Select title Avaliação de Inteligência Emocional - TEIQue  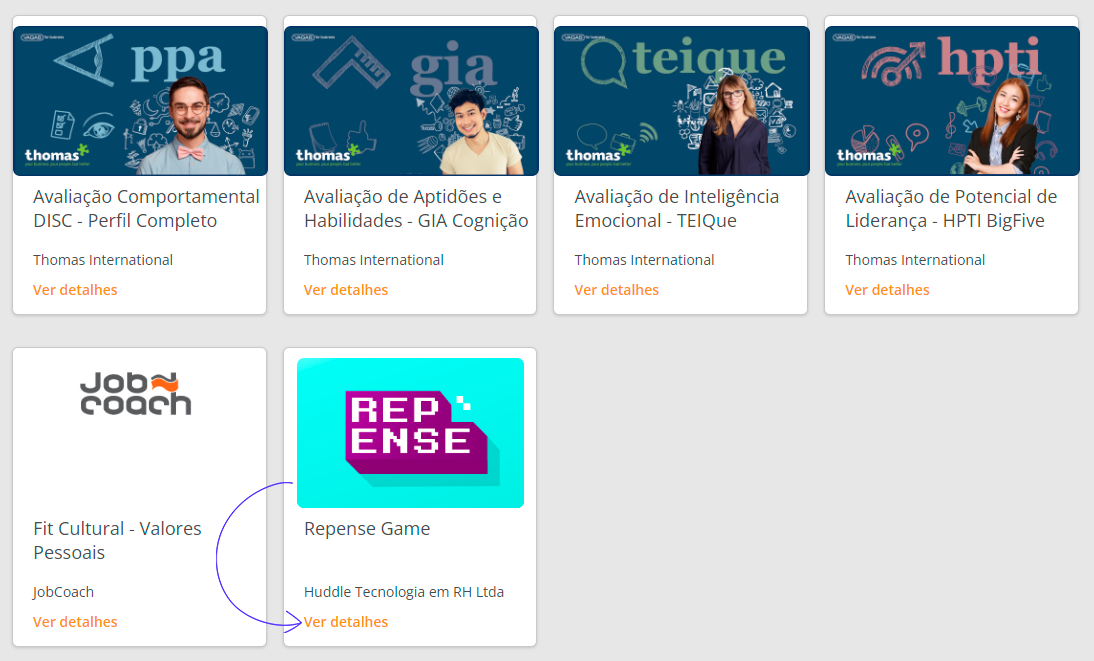point(676,209)
